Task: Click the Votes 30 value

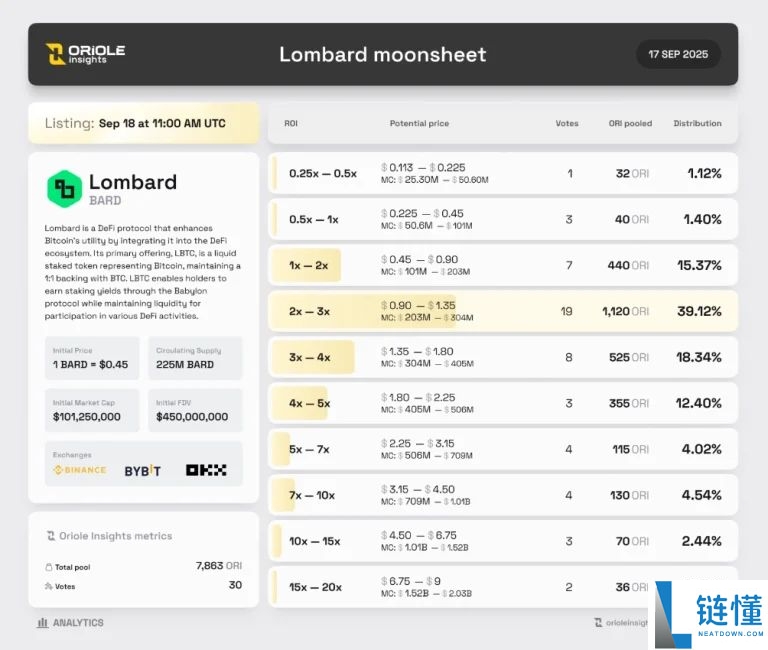Action: pyautogui.click(x=236, y=585)
